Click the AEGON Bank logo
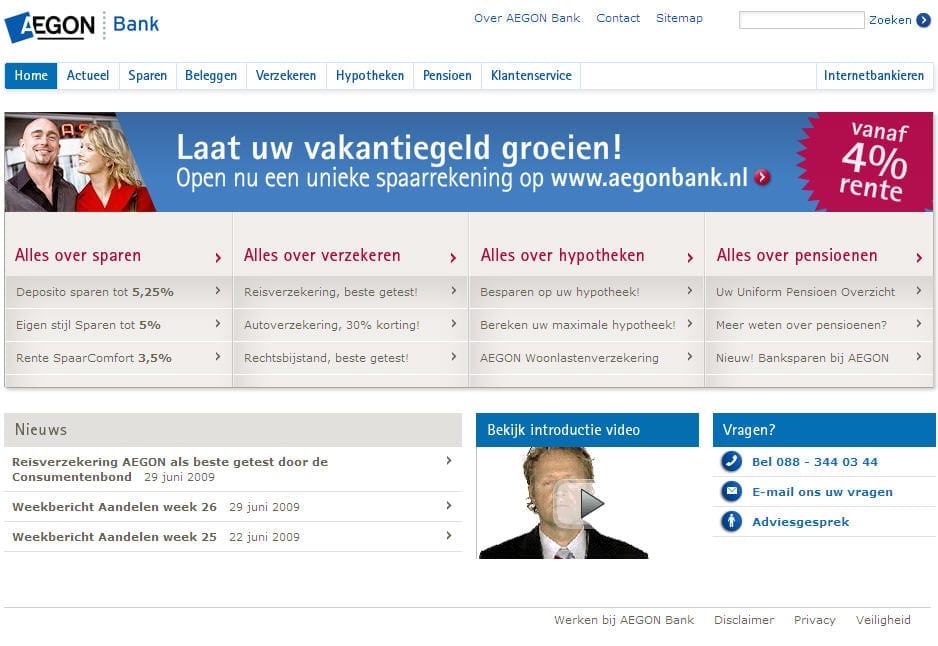 coord(82,26)
